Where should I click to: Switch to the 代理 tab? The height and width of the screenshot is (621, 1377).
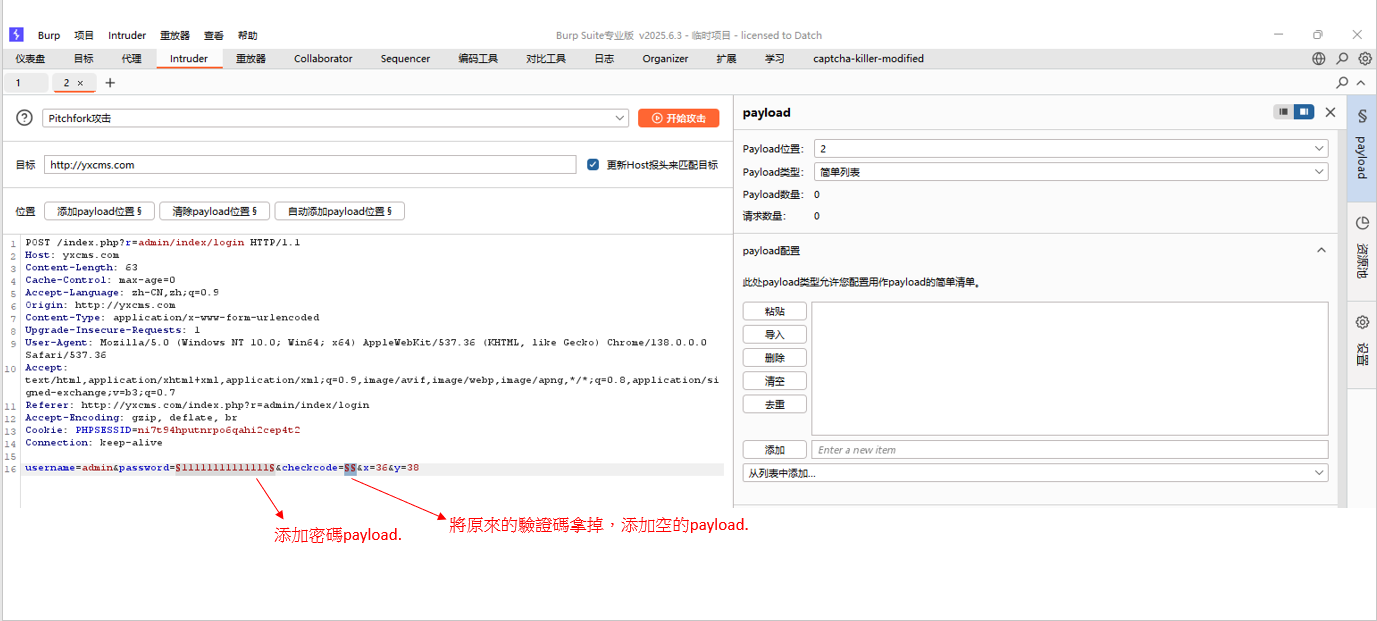pyautogui.click(x=132, y=59)
